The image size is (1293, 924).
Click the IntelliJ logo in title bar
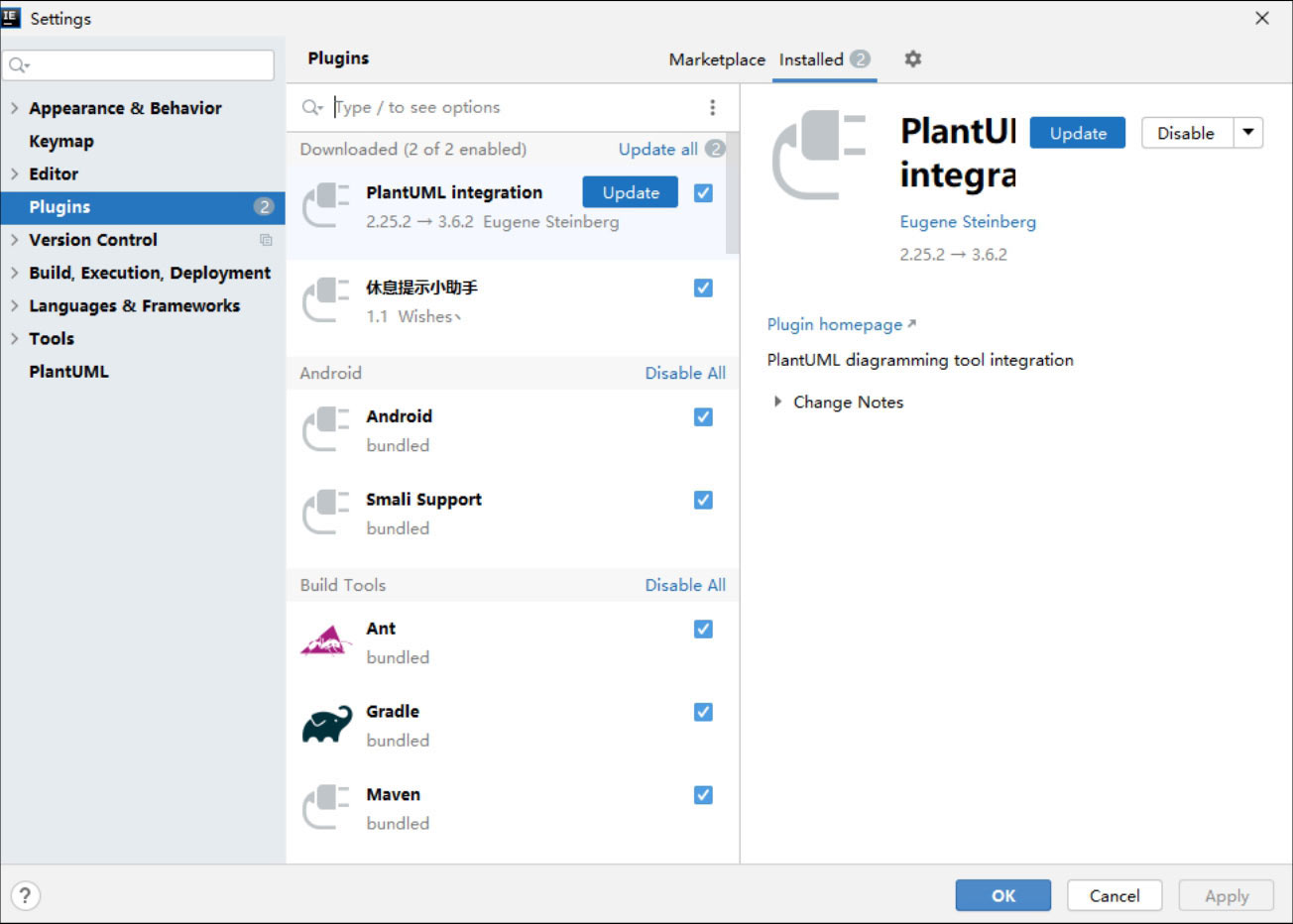click(x=11, y=17)
